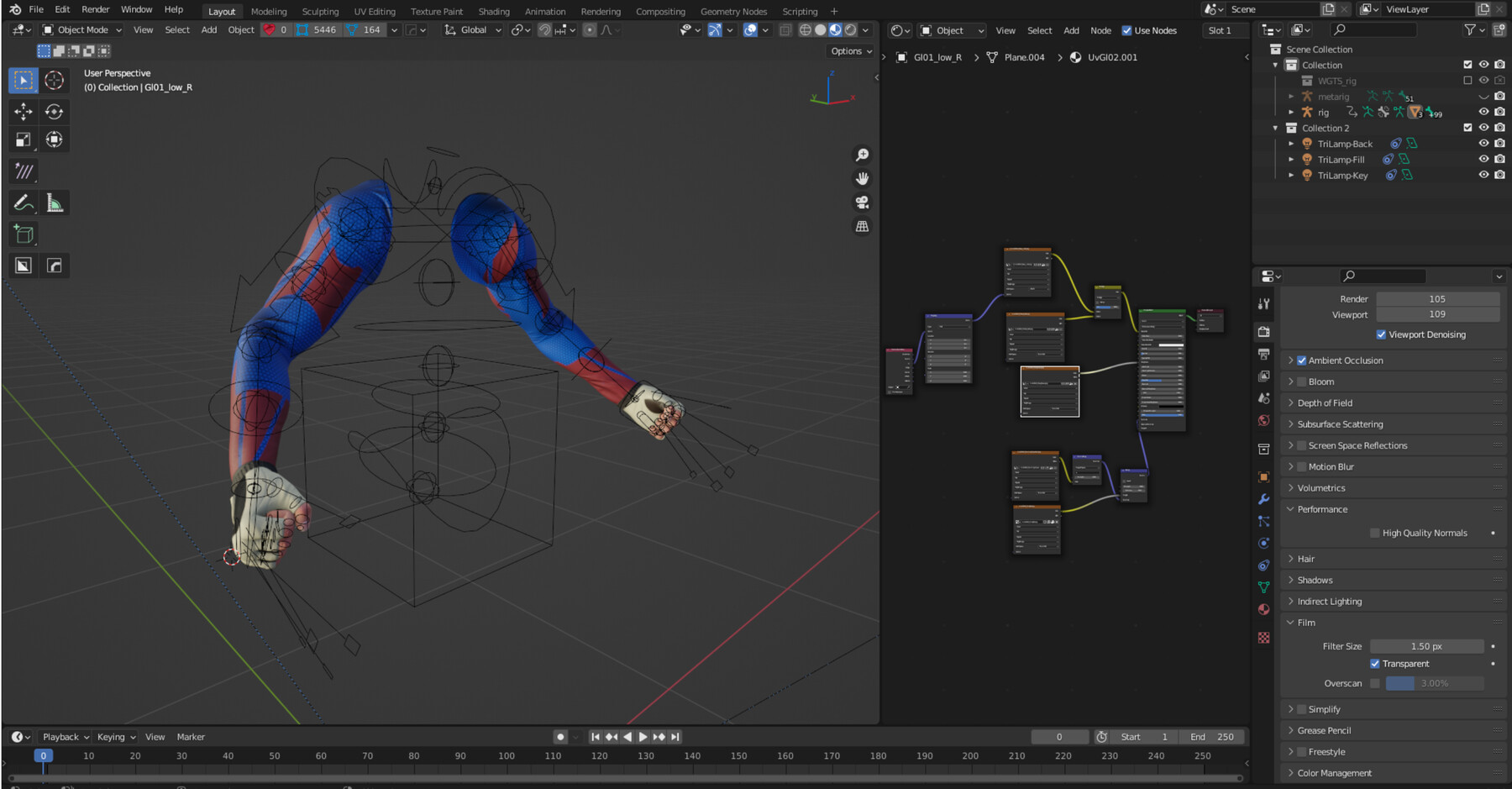
Task: Select the Measure tool
Action: coord(55,203)
